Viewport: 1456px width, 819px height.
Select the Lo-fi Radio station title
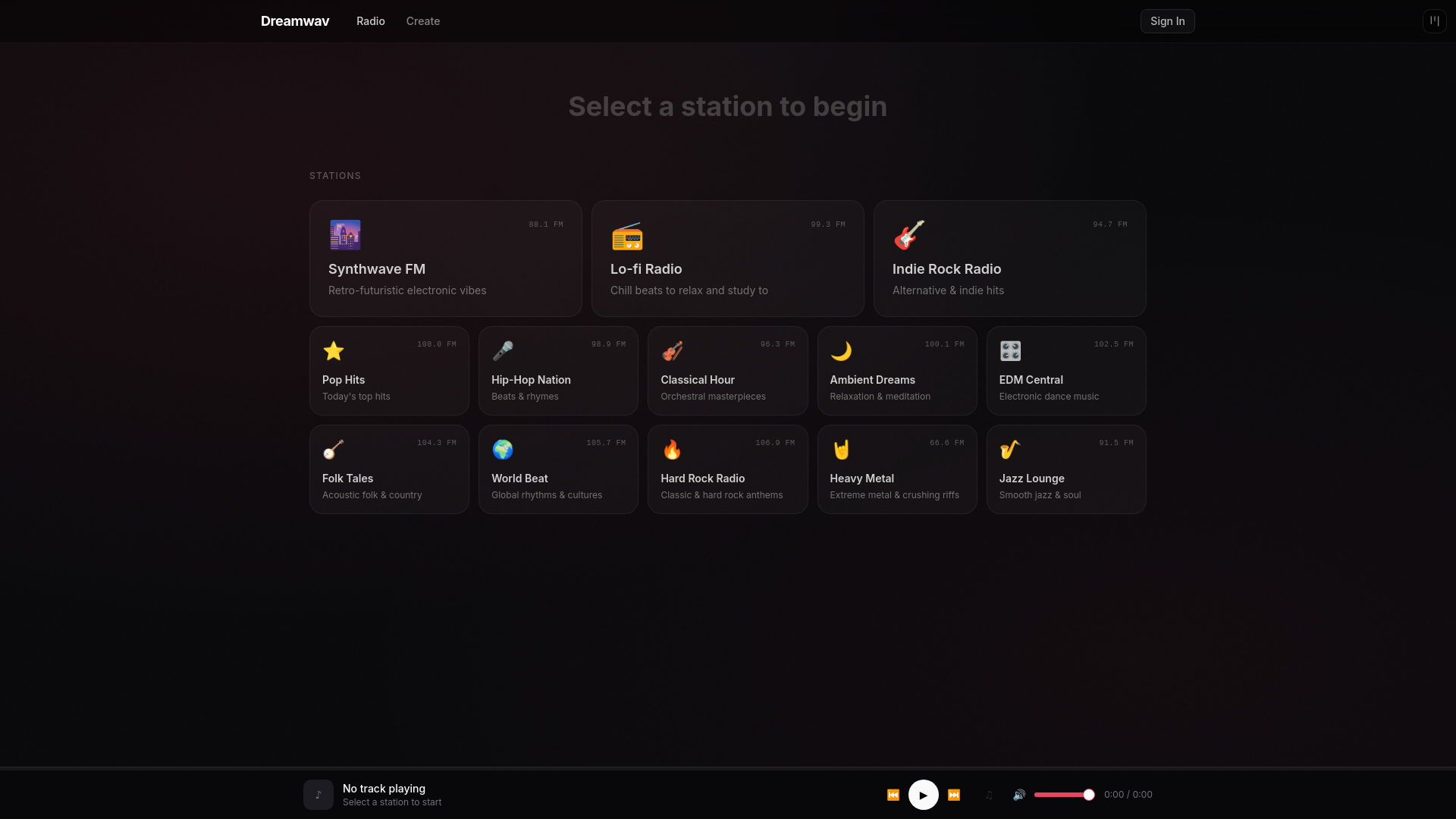pos(646,269)
